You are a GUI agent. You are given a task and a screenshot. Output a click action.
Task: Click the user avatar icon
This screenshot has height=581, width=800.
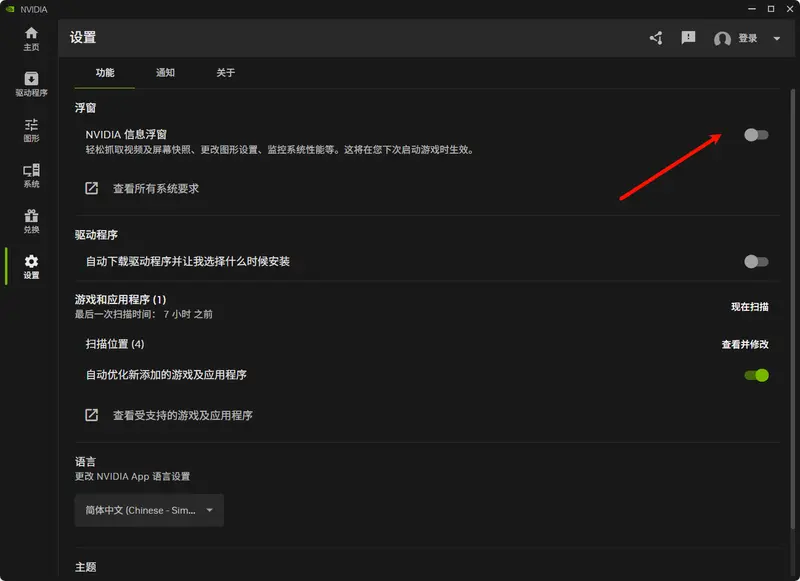tap(722, 39)
